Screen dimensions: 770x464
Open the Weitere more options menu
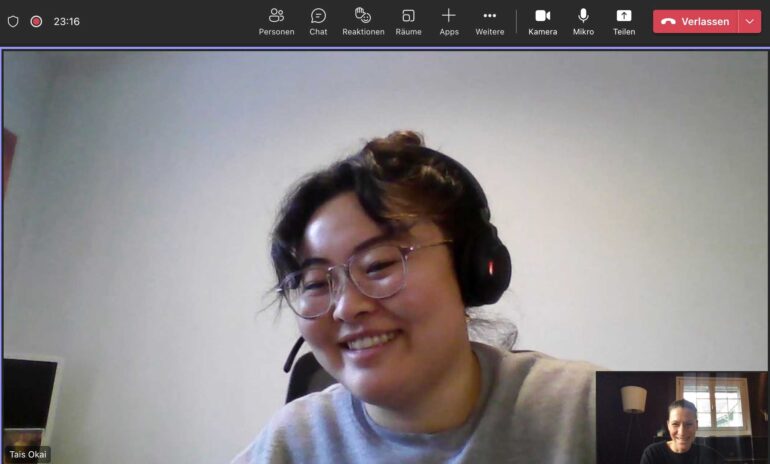point(489,21)
